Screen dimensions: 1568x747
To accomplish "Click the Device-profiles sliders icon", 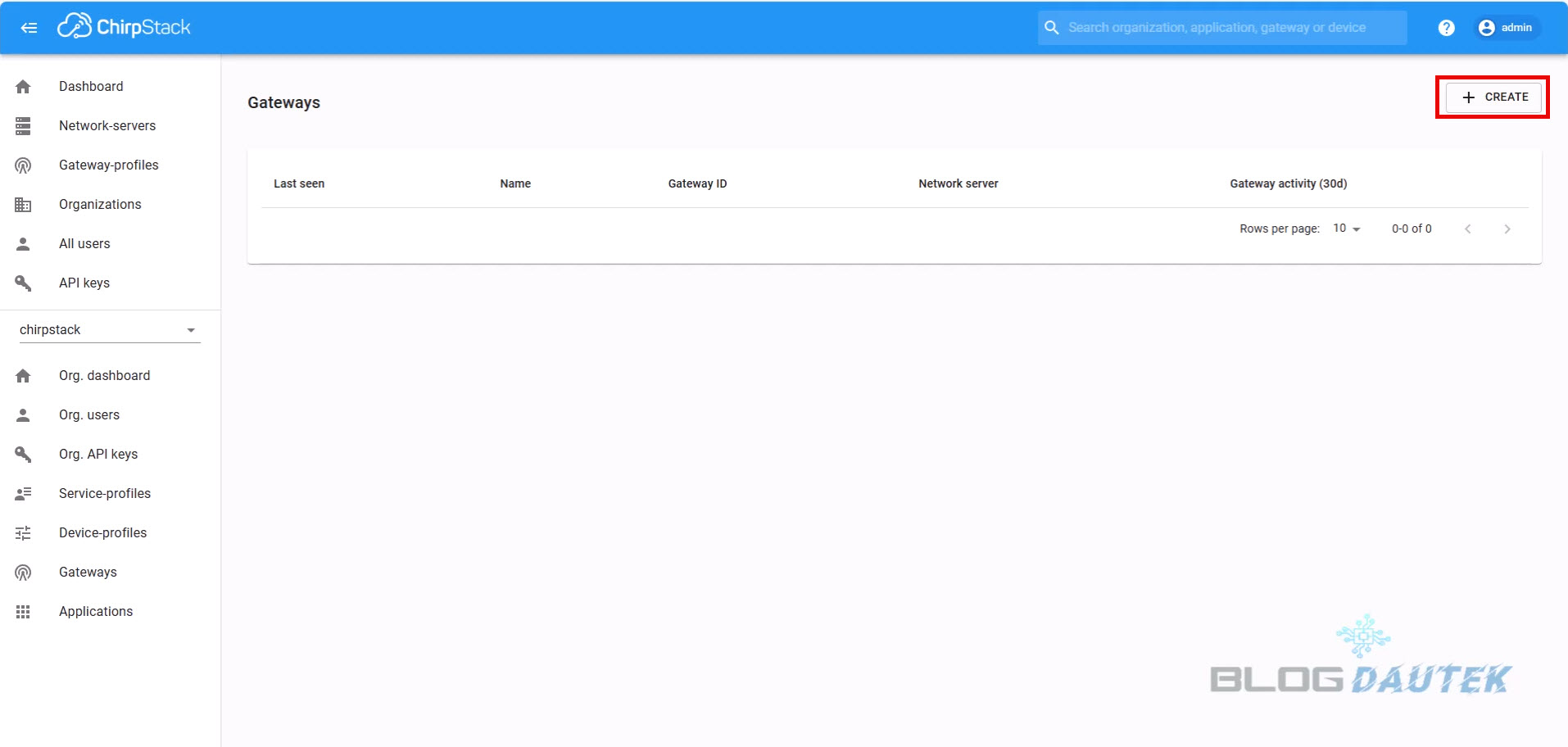I will pyautogui.click(x=23, y=533).
